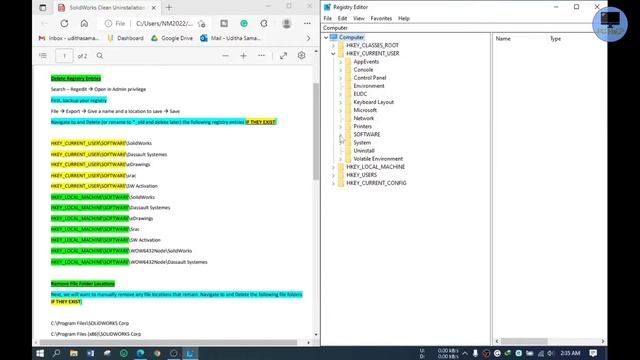Click the green Grammarly extension icon

point(244,24)
